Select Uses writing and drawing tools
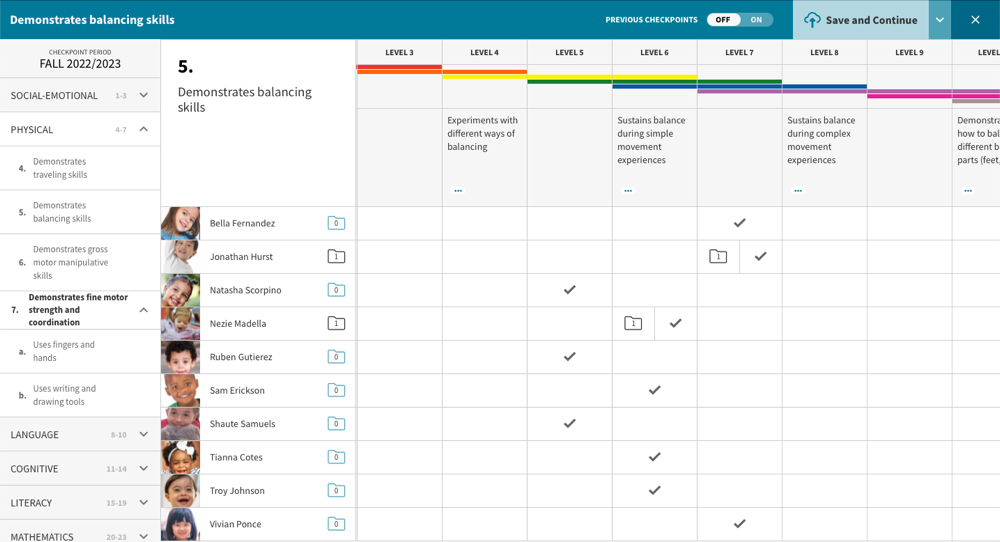 64,395
